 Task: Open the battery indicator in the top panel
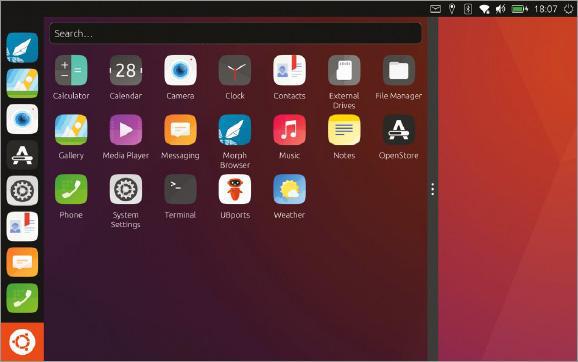click(520, 9)
